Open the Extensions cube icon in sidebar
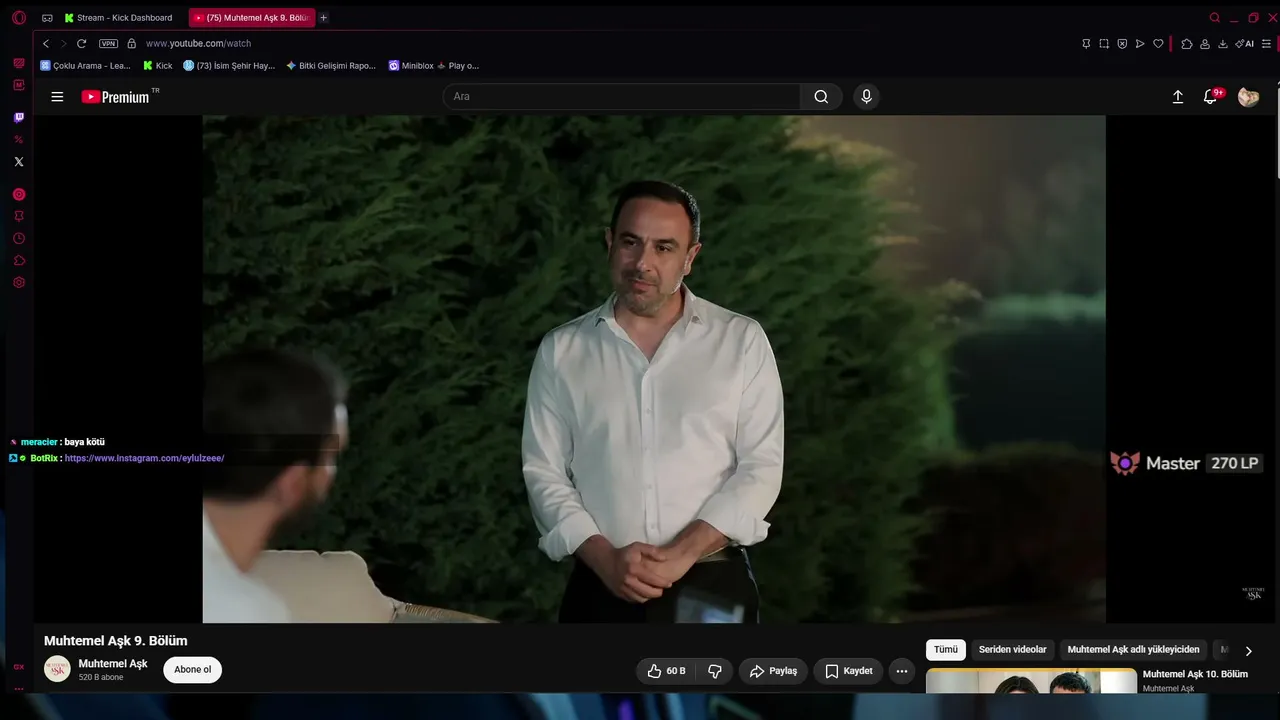This screenshot has width=1280, height=720. click(19, 261)
